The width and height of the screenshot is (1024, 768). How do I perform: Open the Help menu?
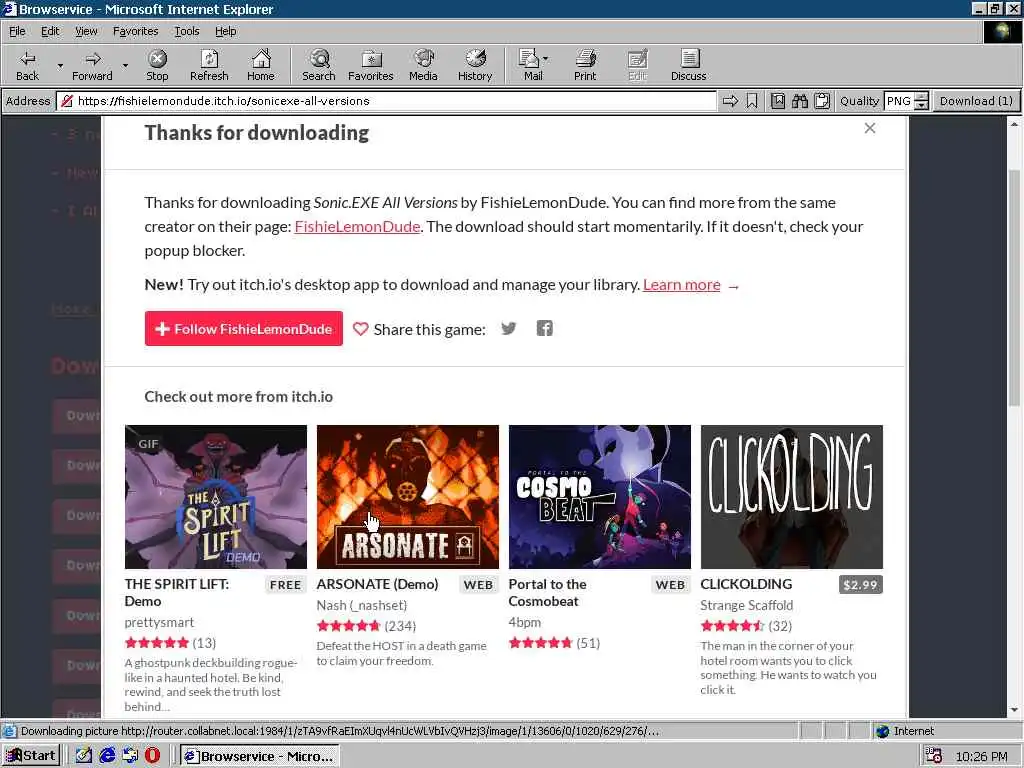(x=225, y=31)
